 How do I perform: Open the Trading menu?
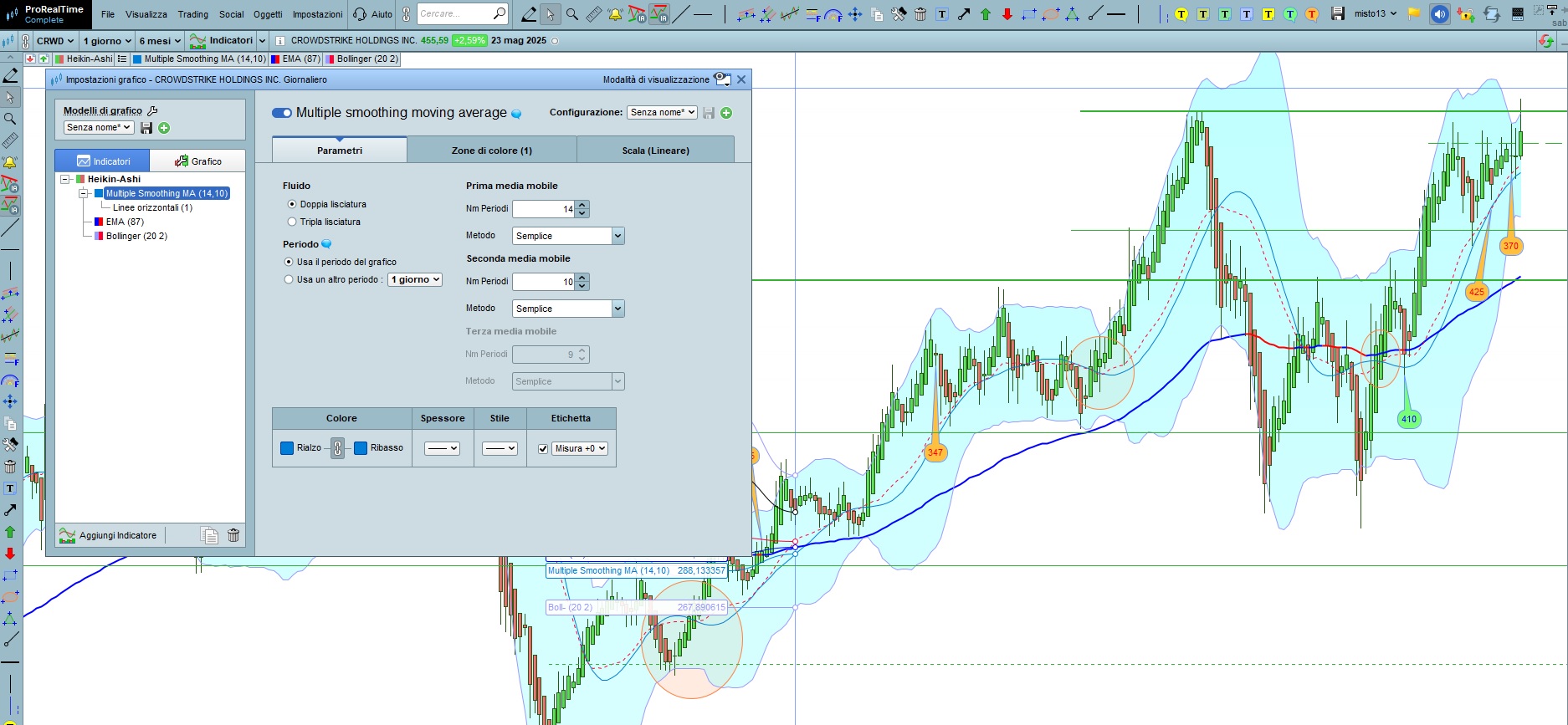193,14
